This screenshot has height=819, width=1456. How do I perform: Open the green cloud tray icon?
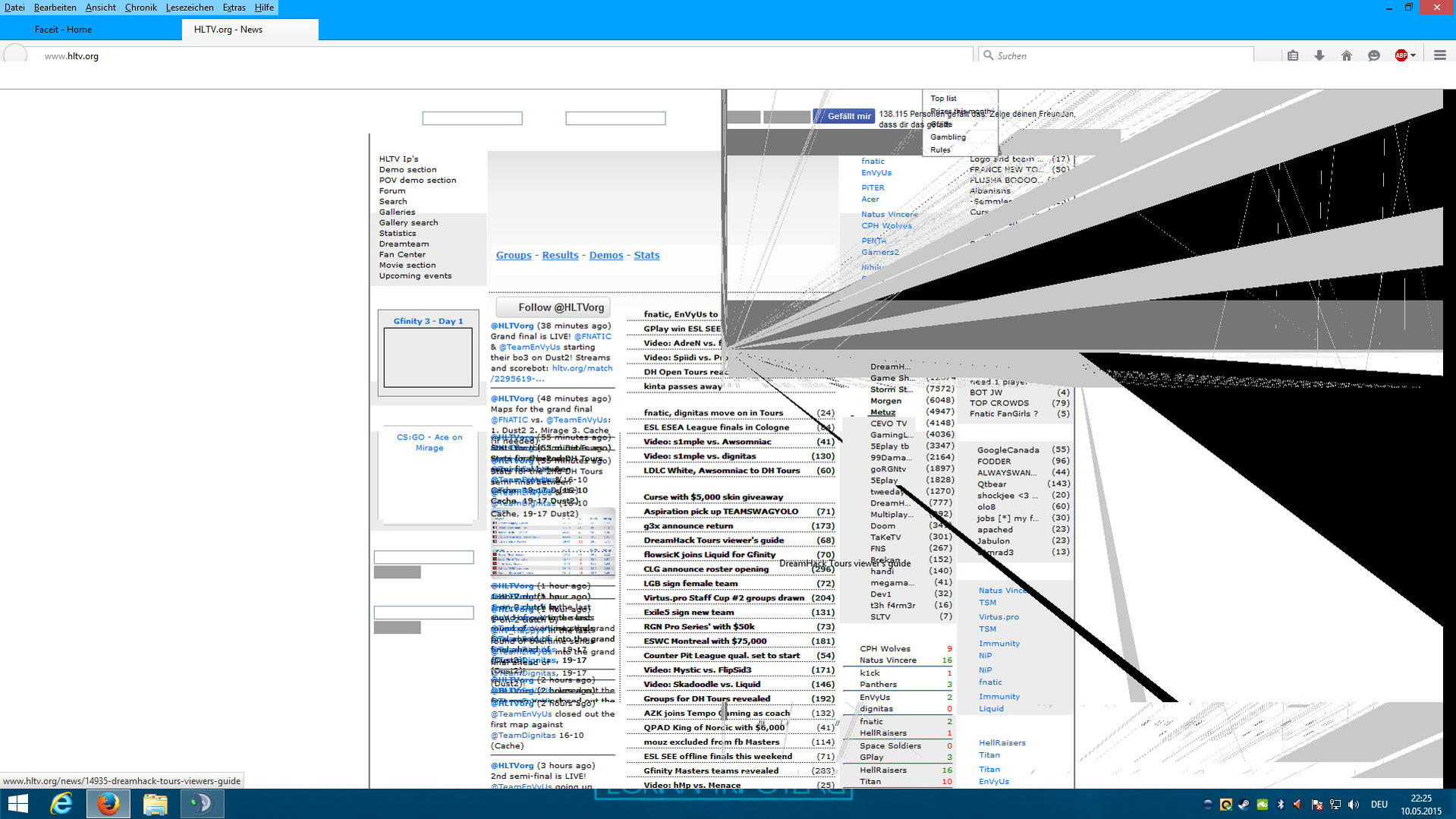click(x=1262, y=805)
